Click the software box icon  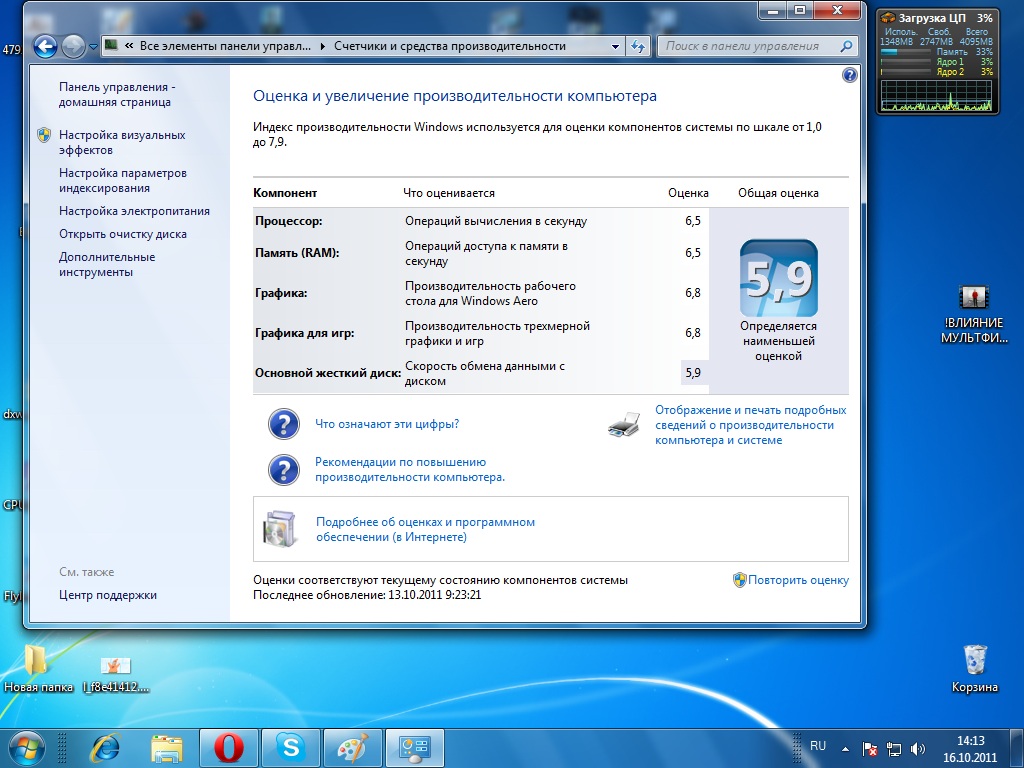(280, 529)
